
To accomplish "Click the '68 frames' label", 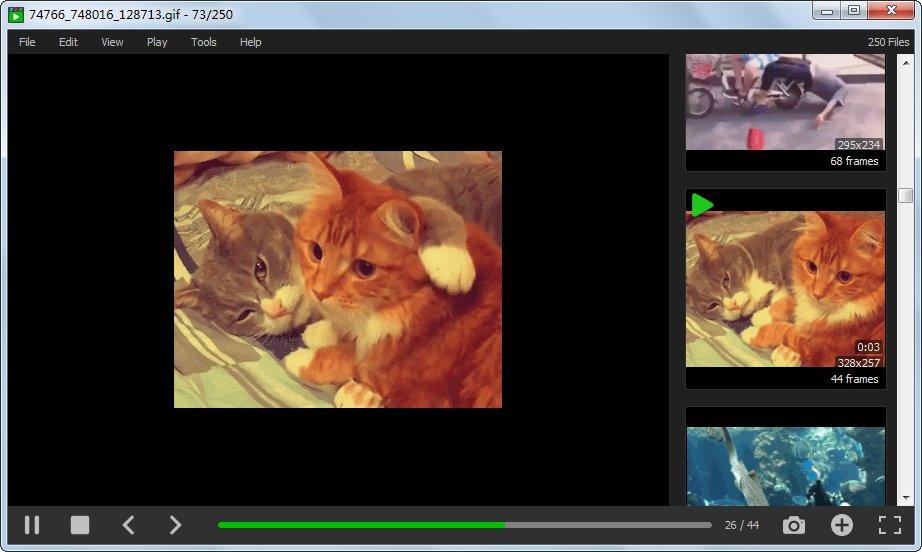I will 854,160.
